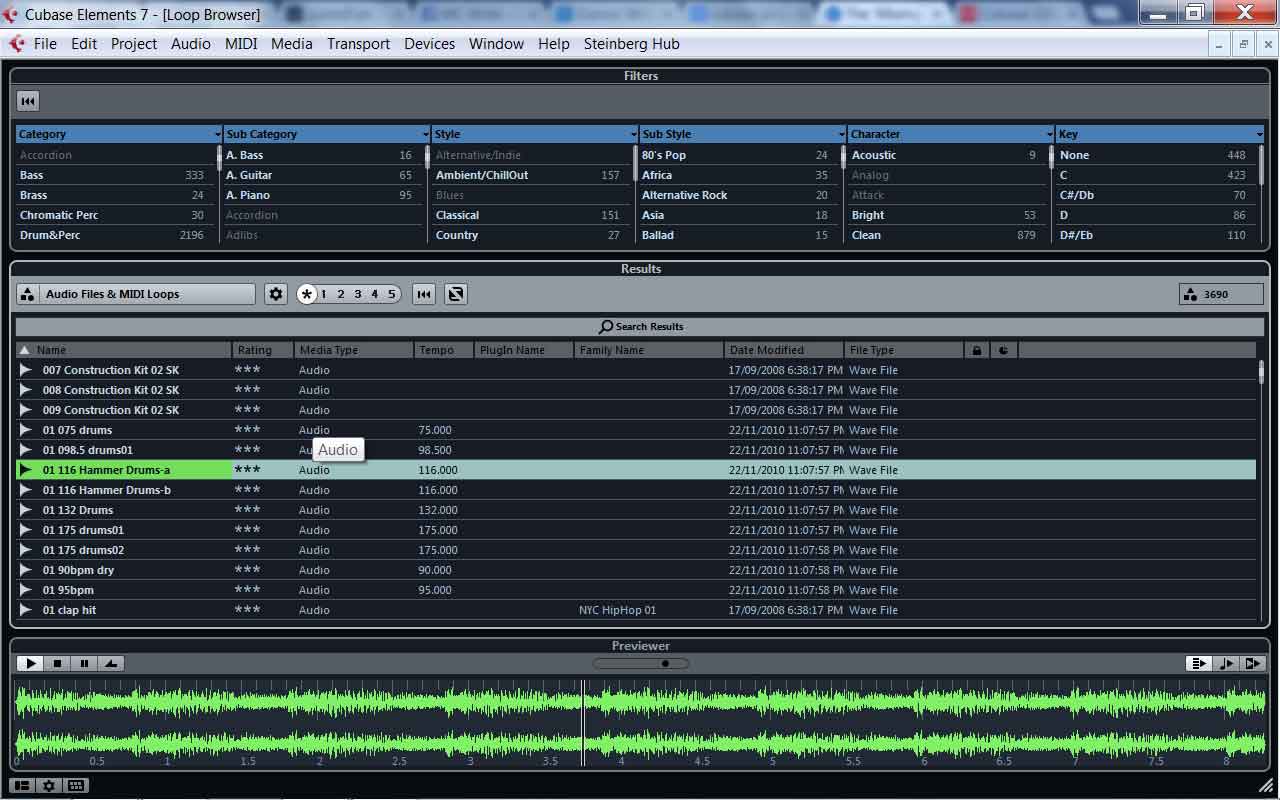Sort results by Tempo column
The image size is (1280, 800).
coord(444,350)
